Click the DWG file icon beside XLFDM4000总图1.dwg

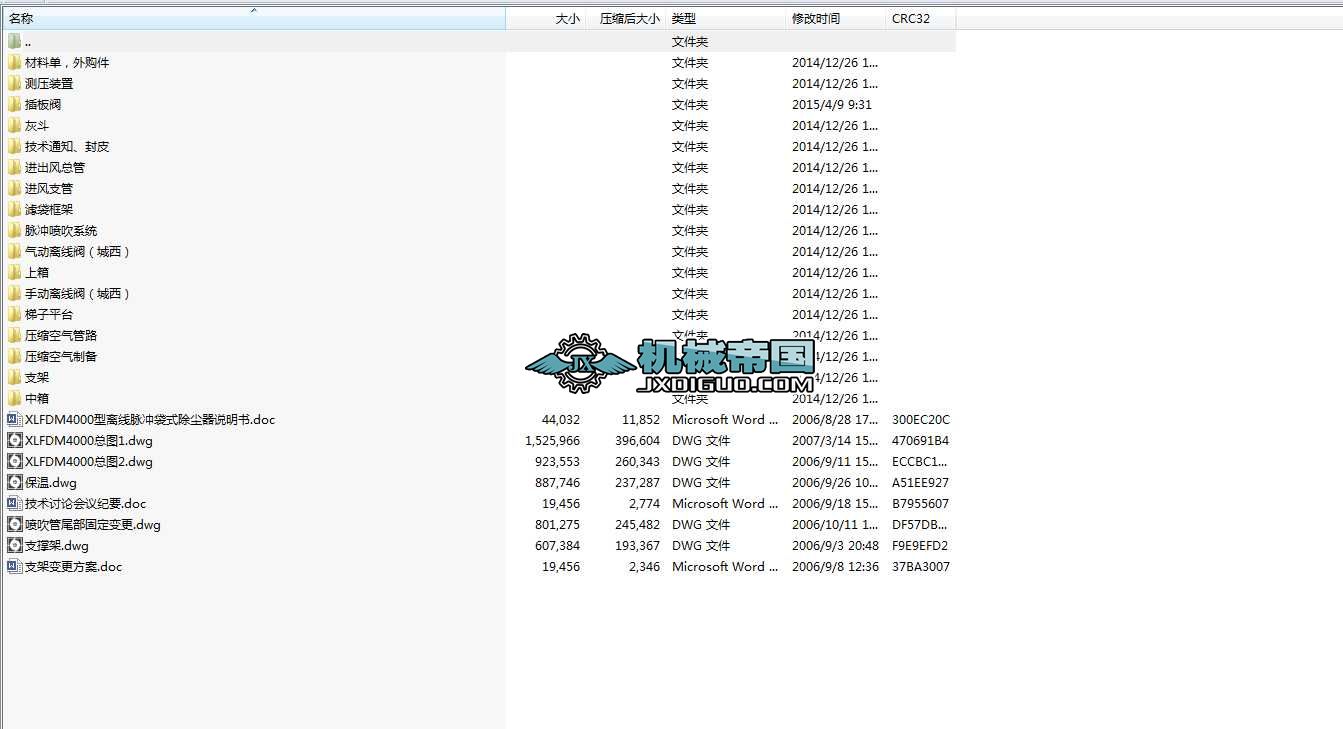(x=14, y=440)
